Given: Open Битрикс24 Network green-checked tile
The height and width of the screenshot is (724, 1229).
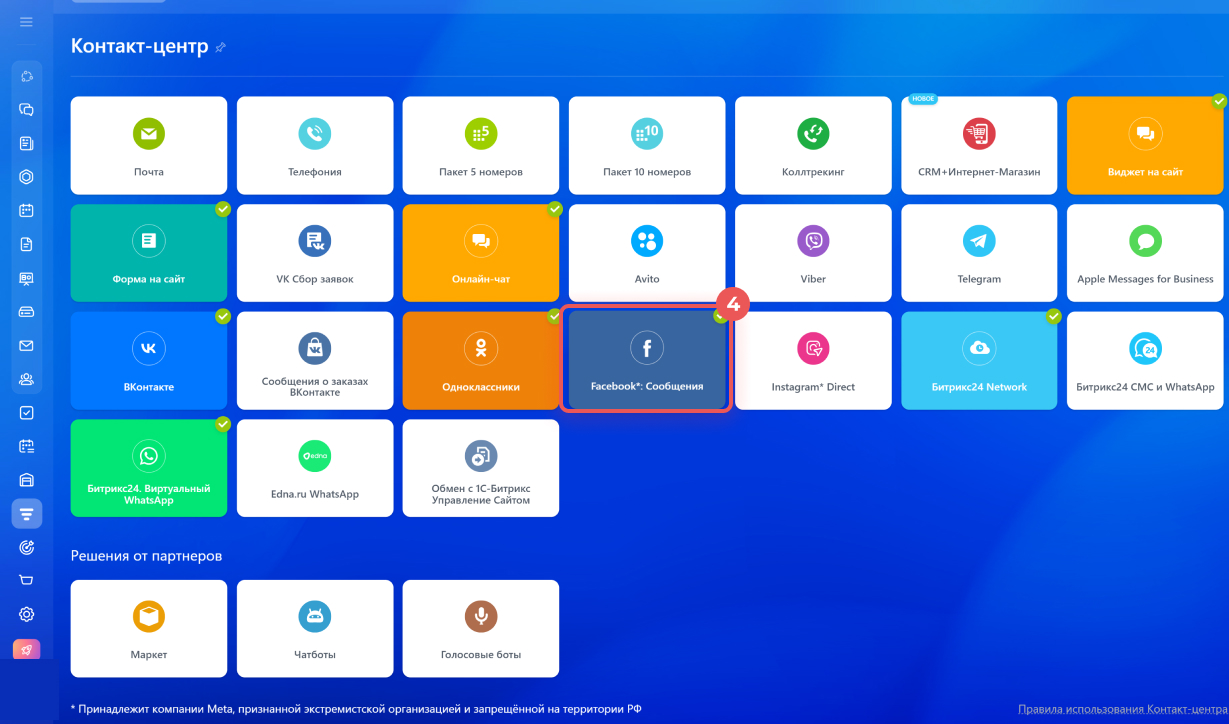Looking at the screenshot, I should [x=978, y=360].
